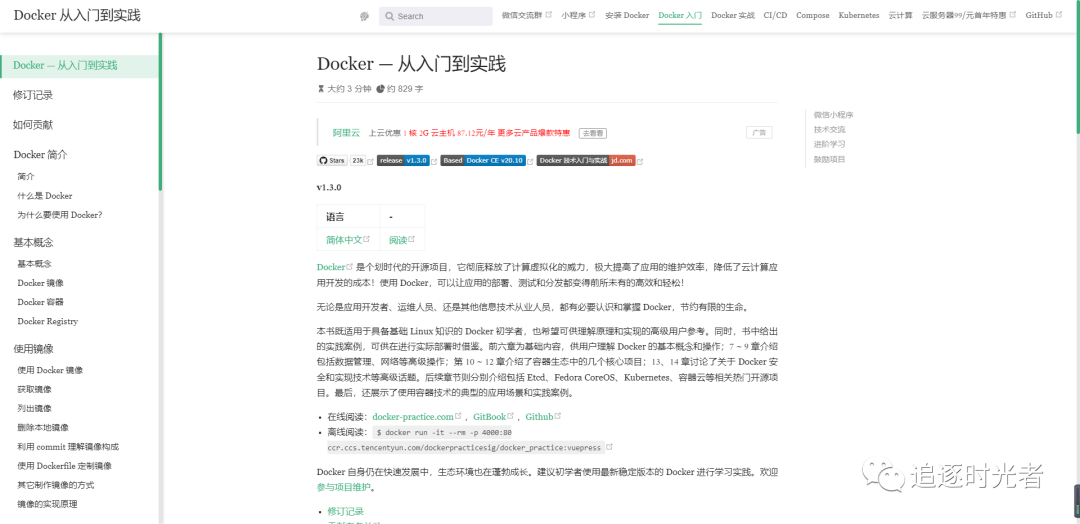
Task: Click the sidebar vertical scrollbar thumb
Action: click(x=160, y=112)
